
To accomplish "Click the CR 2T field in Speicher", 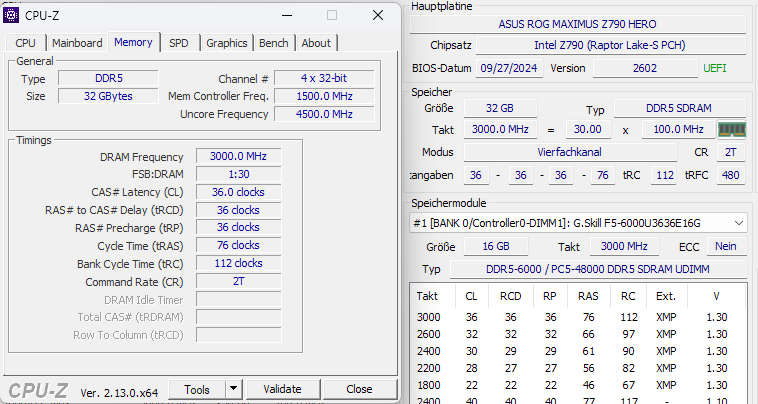I will click(x=730, y=152).
